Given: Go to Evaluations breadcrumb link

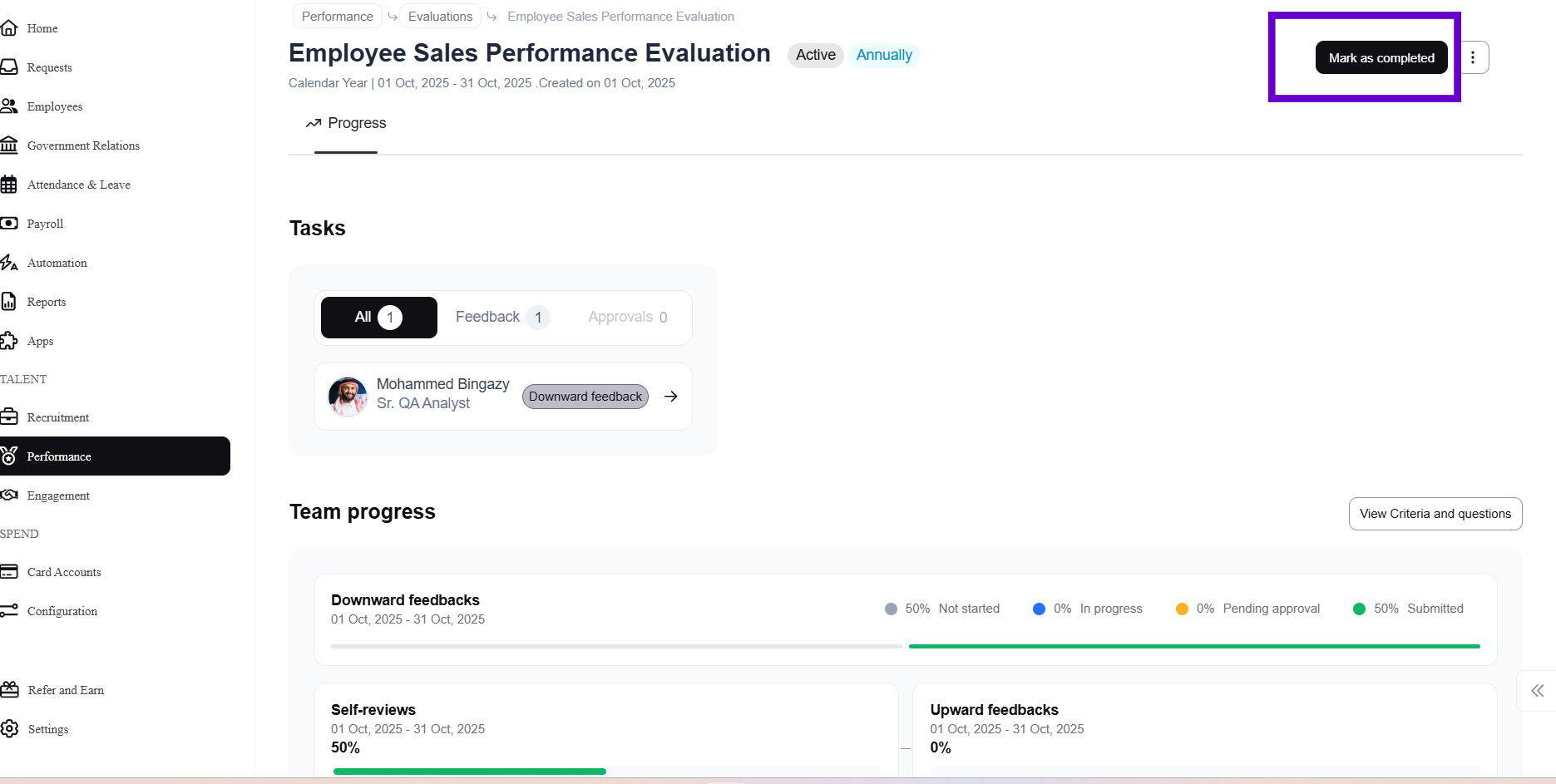Looking at the screenshot, I should [x=440, y=17].
